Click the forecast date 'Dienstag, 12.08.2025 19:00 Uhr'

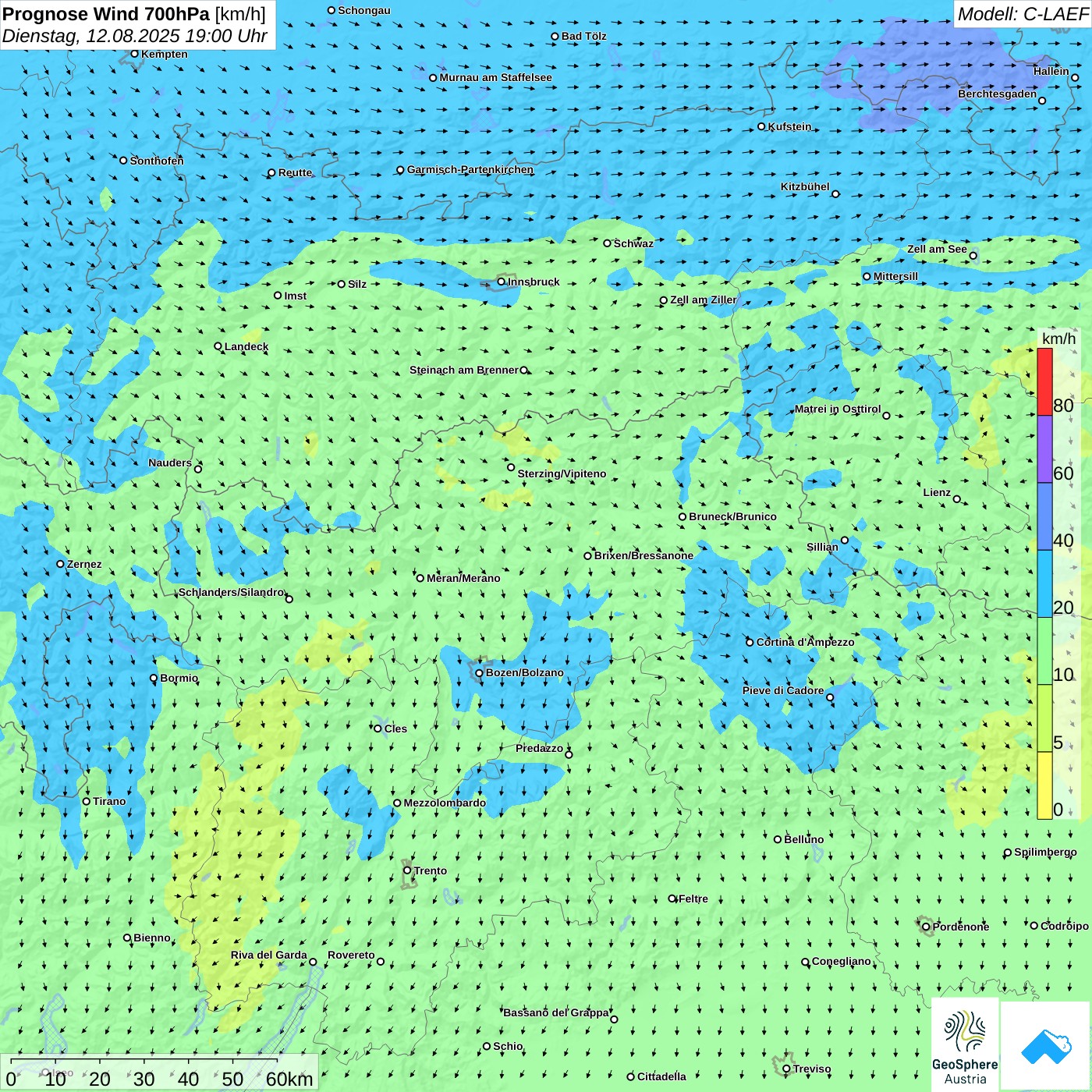(135, 37)
